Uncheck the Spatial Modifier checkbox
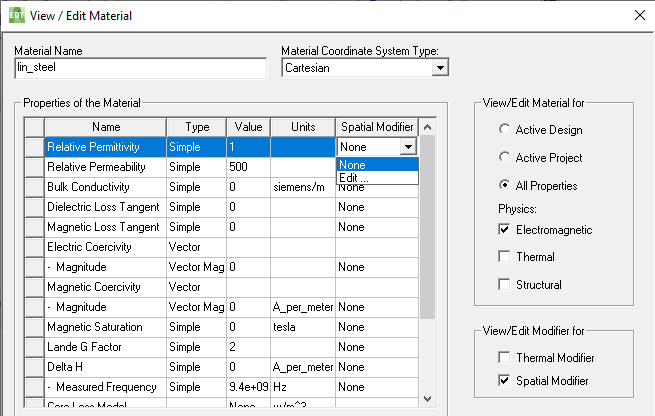 [503, 381]
